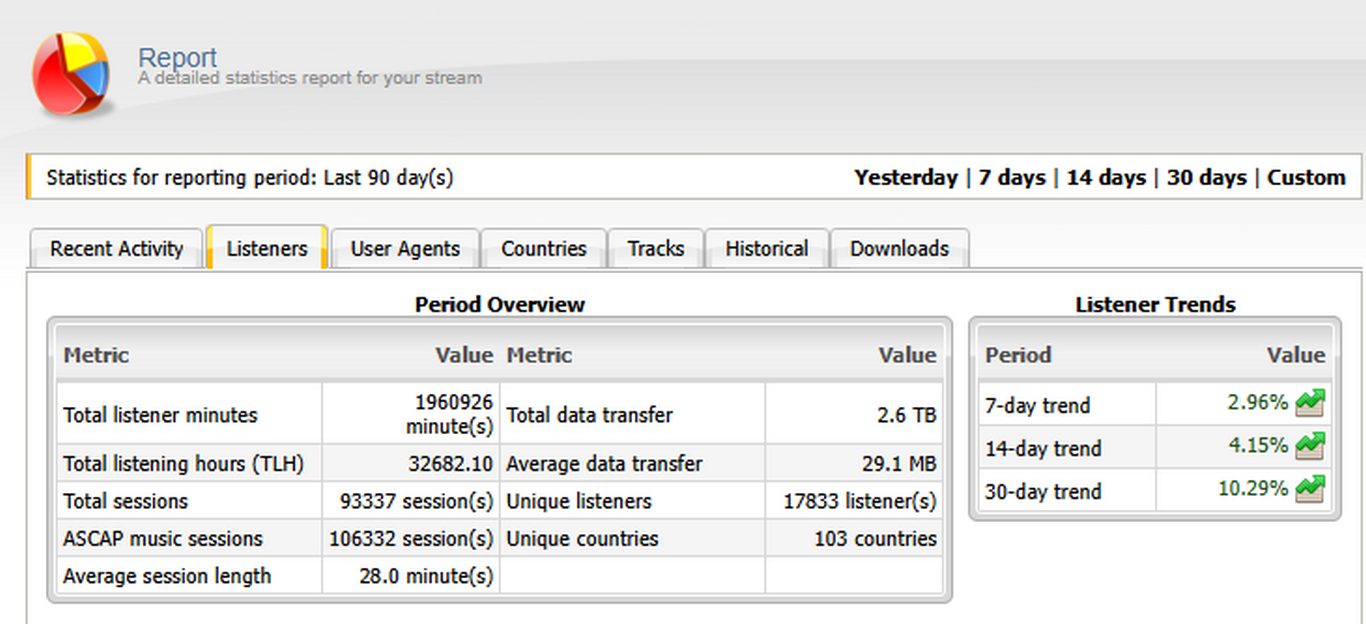Open the Recent Activity tab

tap(117, 249)
